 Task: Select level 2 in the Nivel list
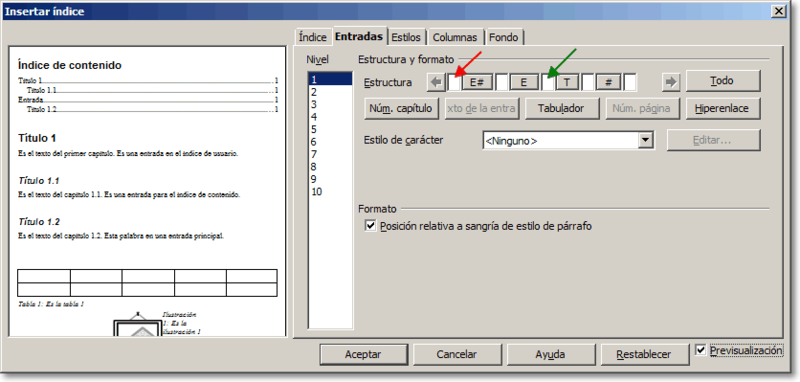(330, 92)
